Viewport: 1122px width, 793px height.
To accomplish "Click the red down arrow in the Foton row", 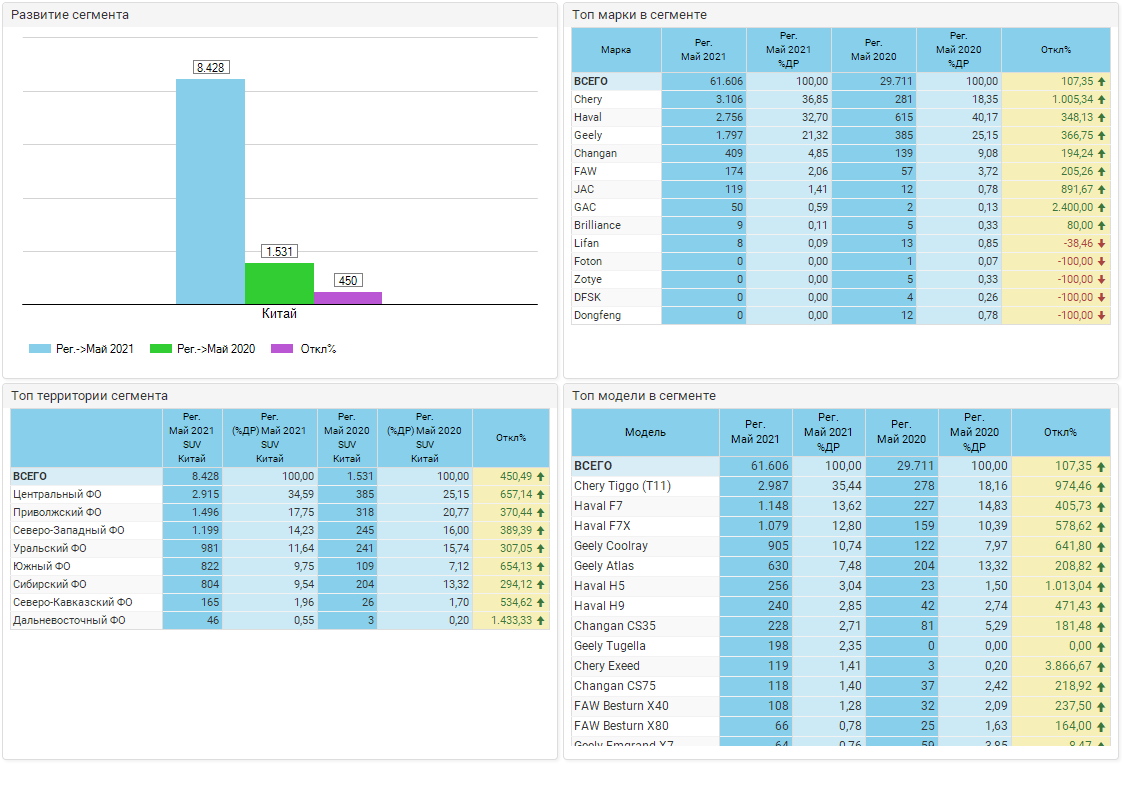I will pos(1101,262).
